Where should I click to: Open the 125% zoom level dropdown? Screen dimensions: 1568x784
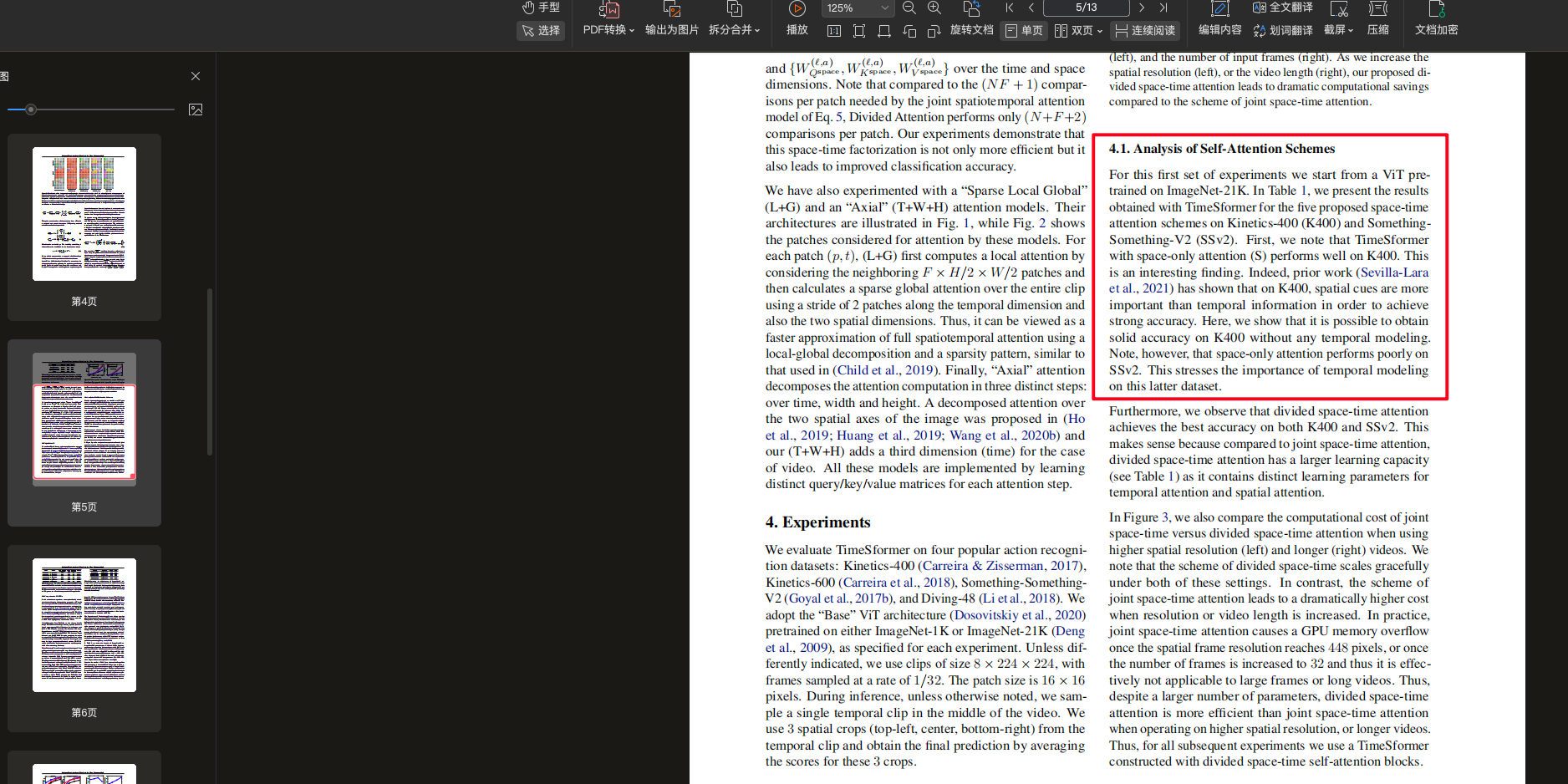click(x=858, y=8)
